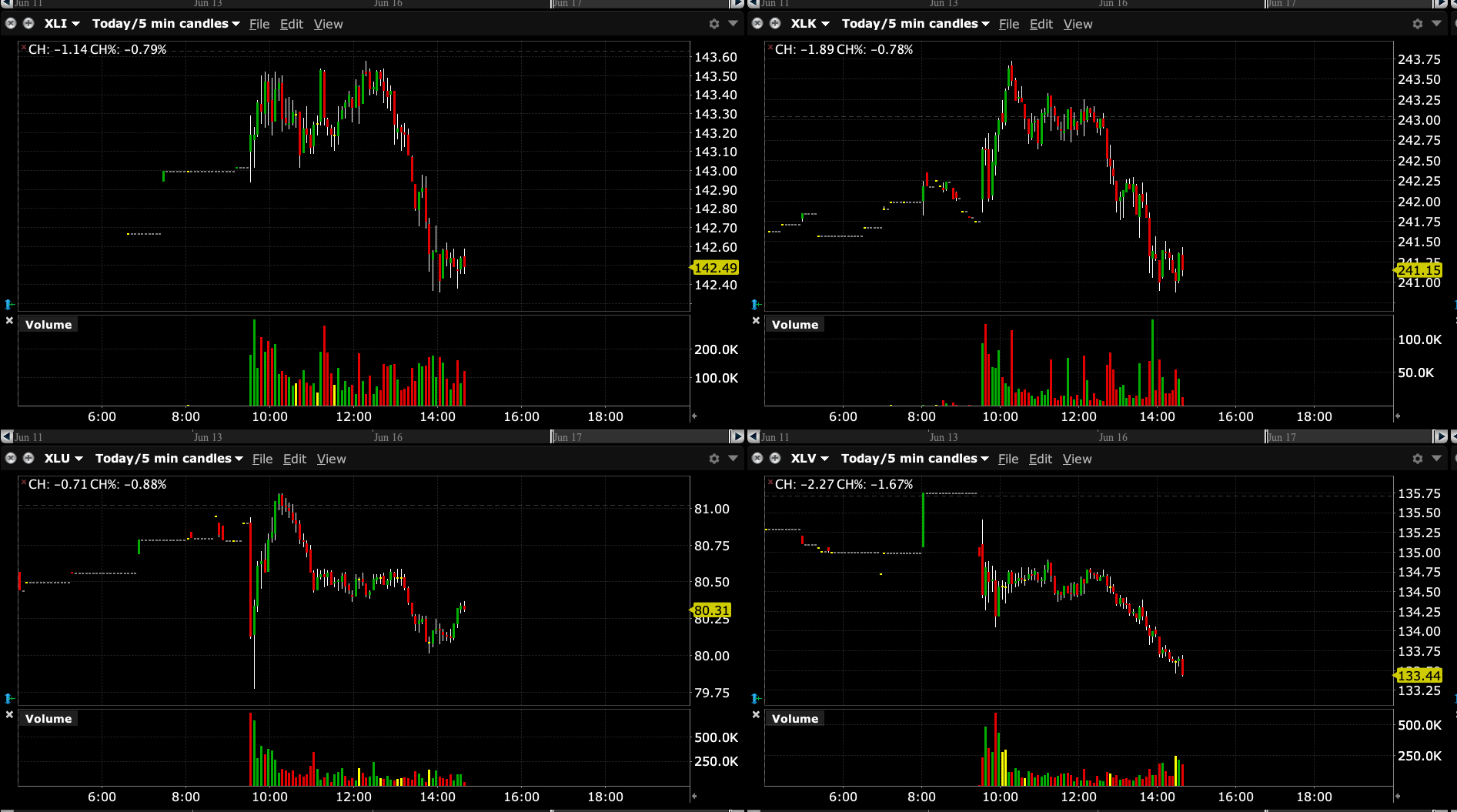Viewport: 1457px width, 812px height.
Task: Click the blue axis icon on the XLI chart
Action: coord(8,305)
